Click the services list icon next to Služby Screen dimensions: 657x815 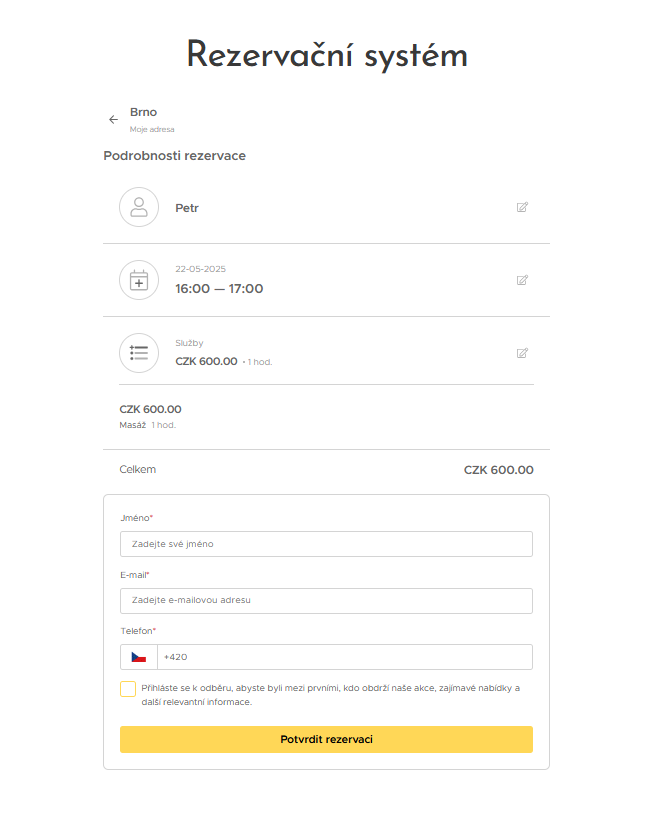pyautogui.click(x=138, y=353)
